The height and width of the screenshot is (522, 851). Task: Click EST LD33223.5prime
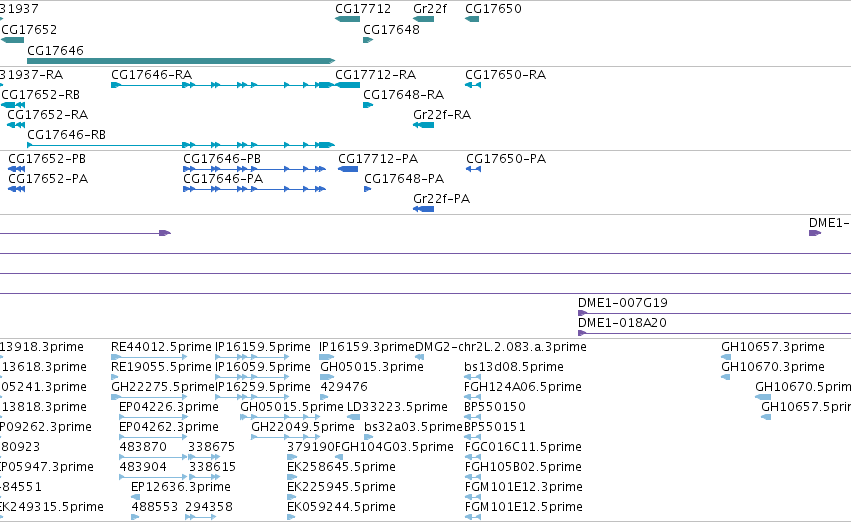(353, 417)
